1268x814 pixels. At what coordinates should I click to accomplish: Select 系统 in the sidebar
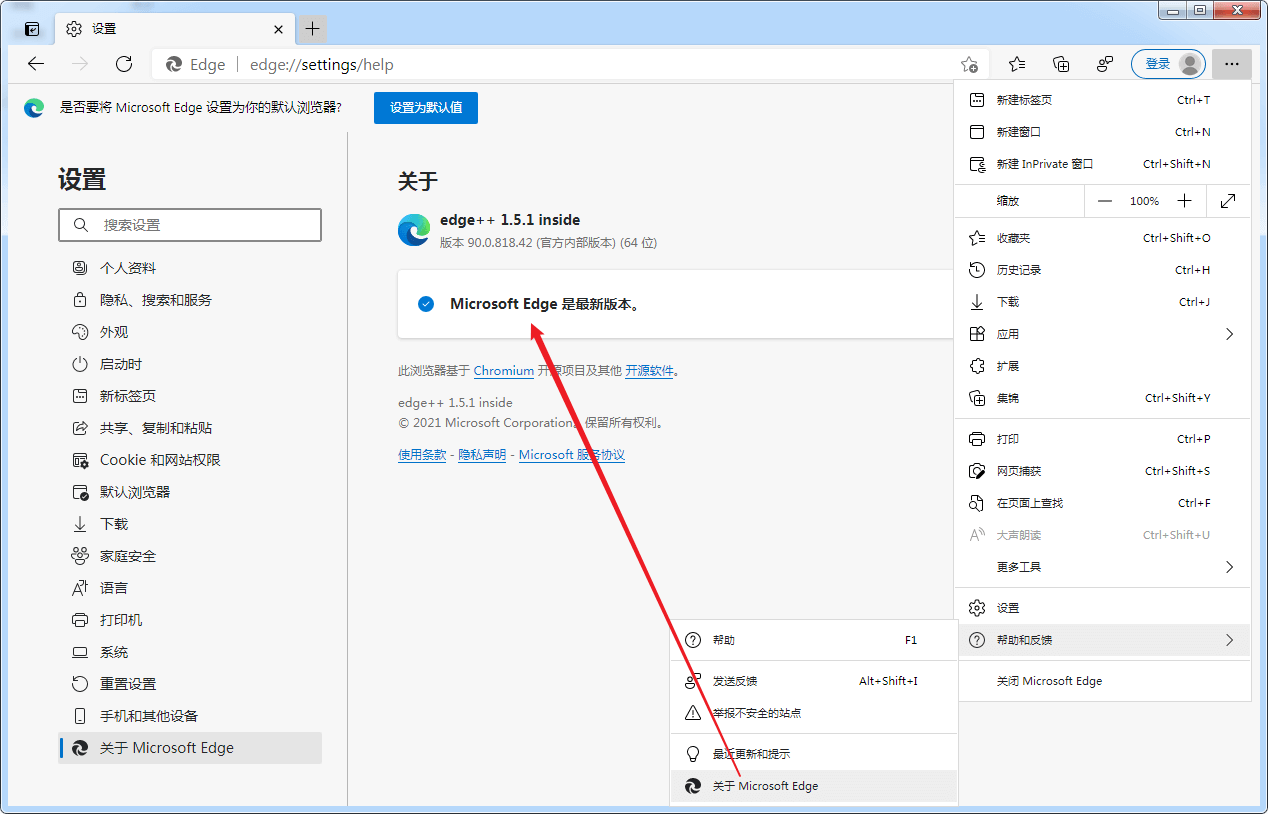190,652
